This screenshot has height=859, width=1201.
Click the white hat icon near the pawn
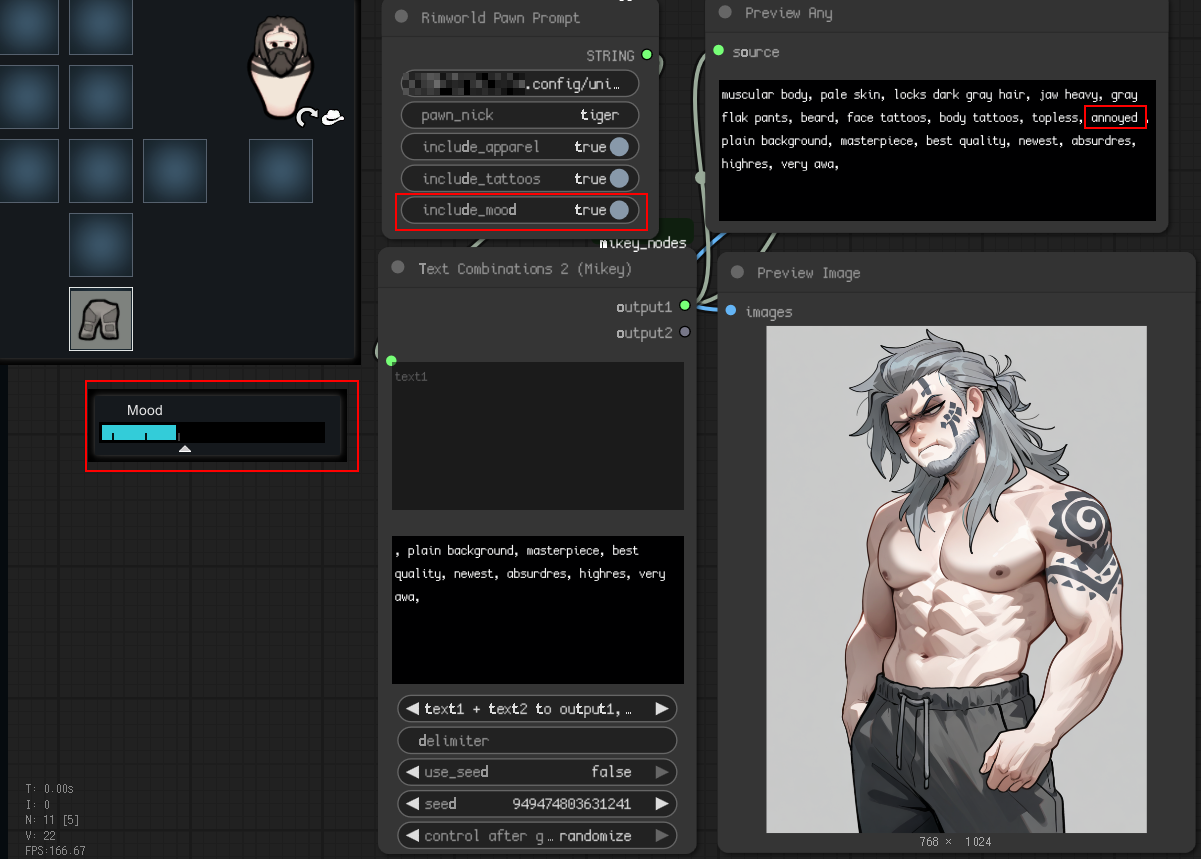[x=333, y=117]
